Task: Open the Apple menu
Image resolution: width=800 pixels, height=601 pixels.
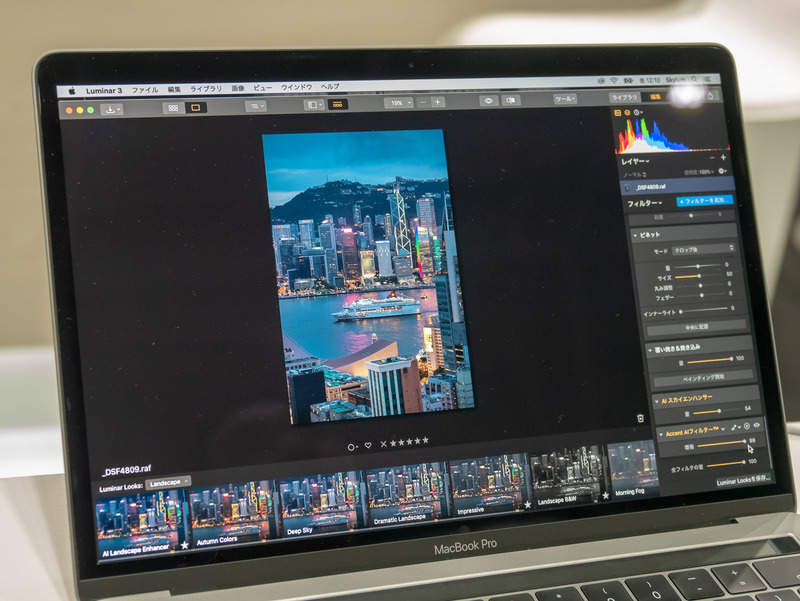Action: pyautogui.click(x=72, y=91)
